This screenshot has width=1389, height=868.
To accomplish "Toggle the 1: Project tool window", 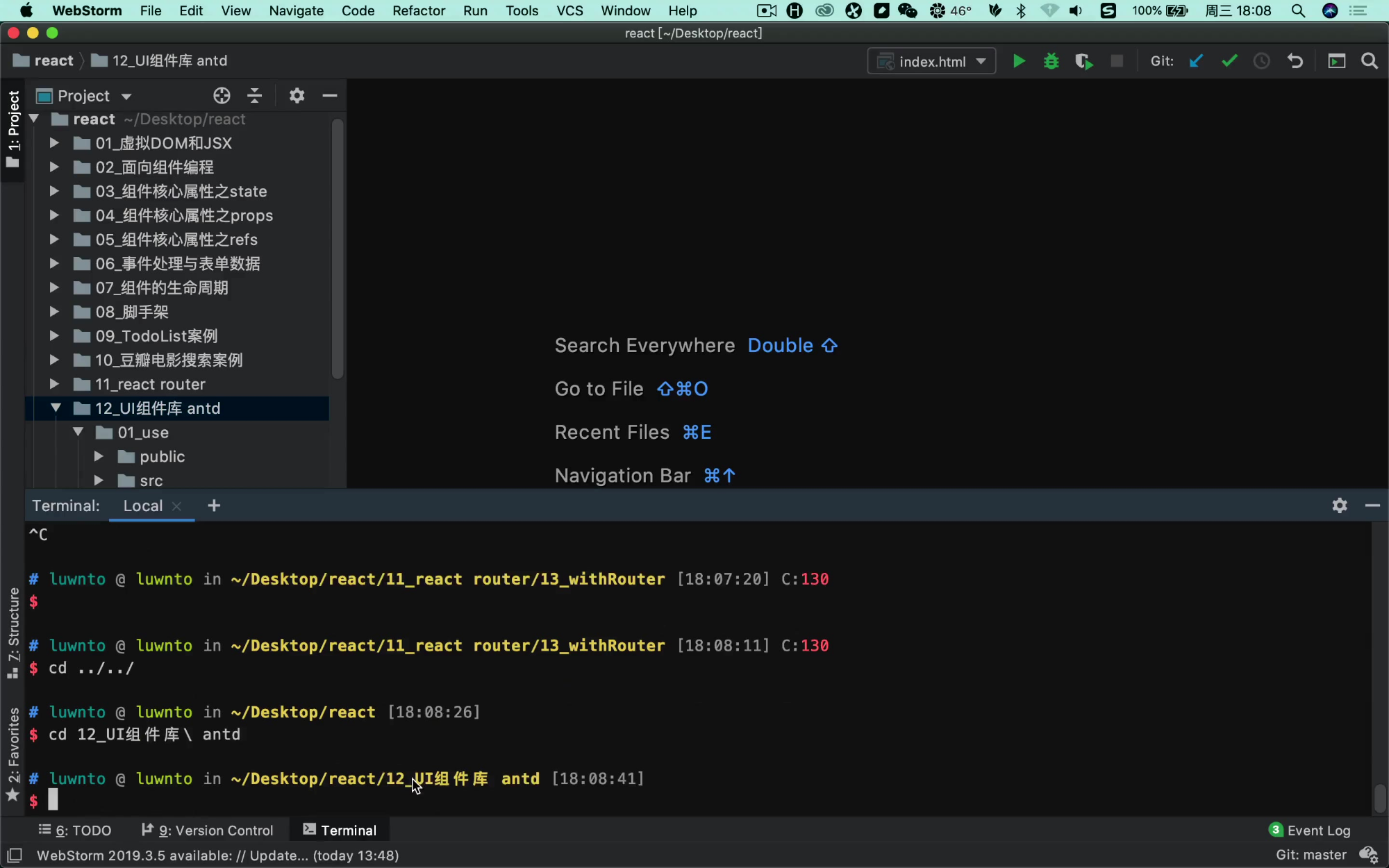I will [x=13, y=128].
